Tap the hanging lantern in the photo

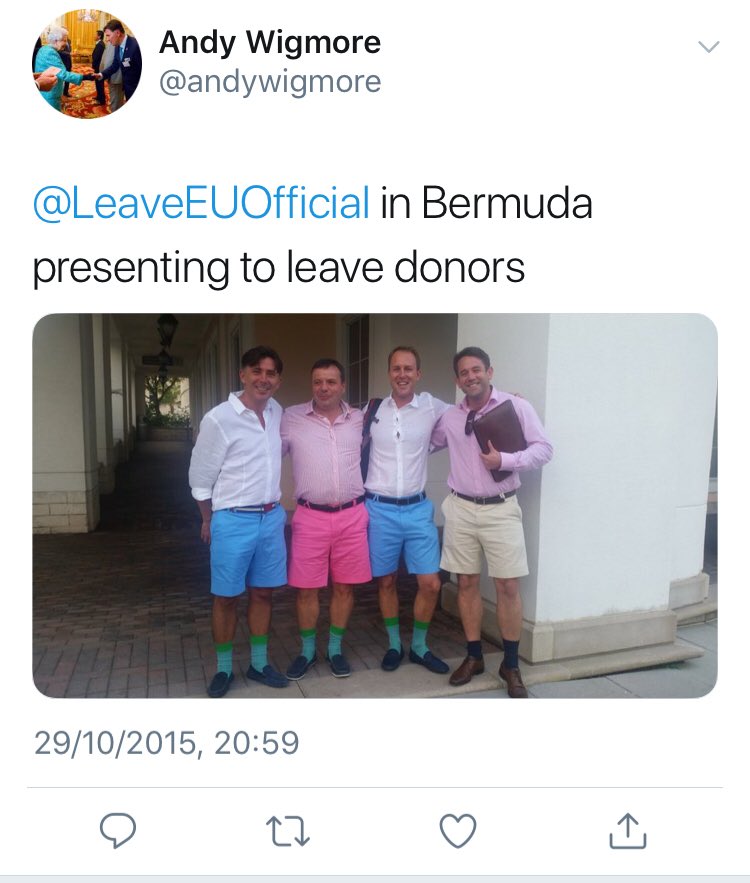[167, 332]
